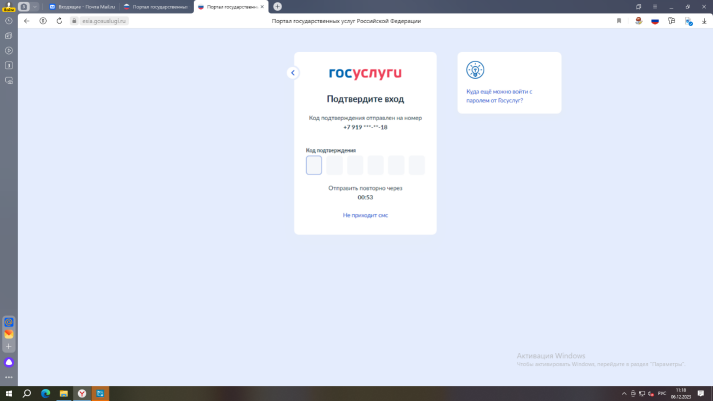Bookmark this page with the bookmark icon

tap(620, 20)
